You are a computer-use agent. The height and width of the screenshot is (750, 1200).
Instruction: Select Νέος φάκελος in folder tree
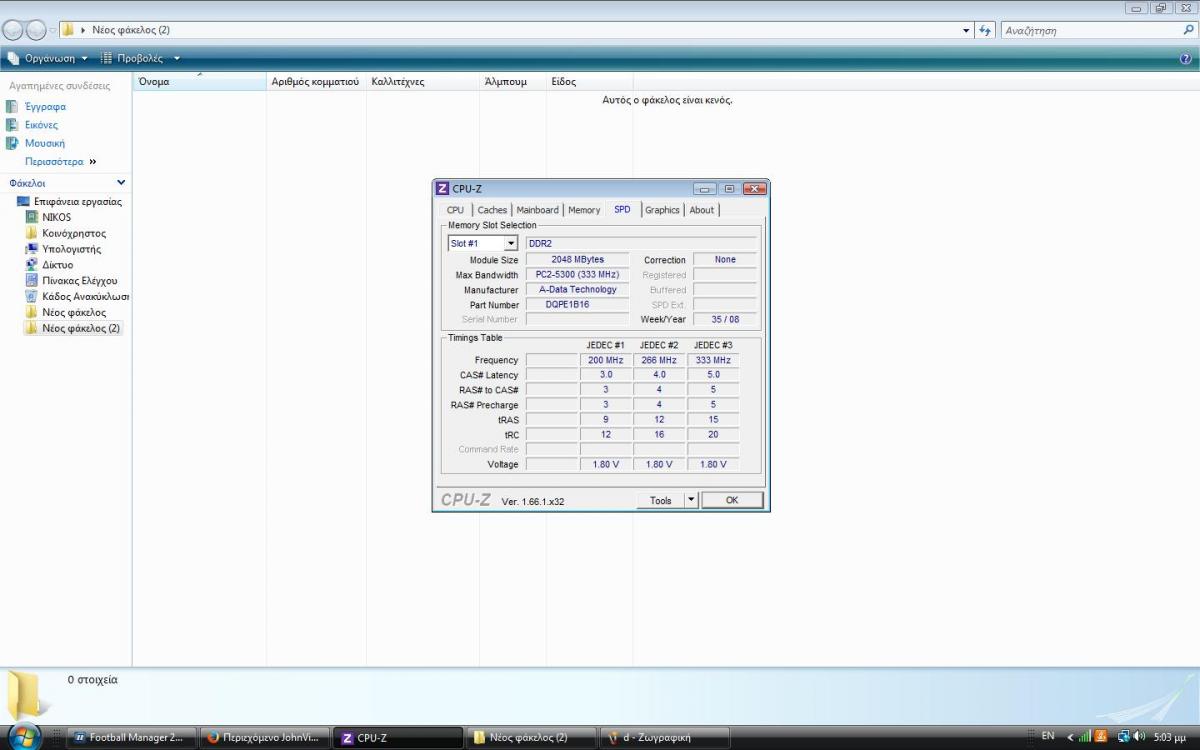coord(73,312)
